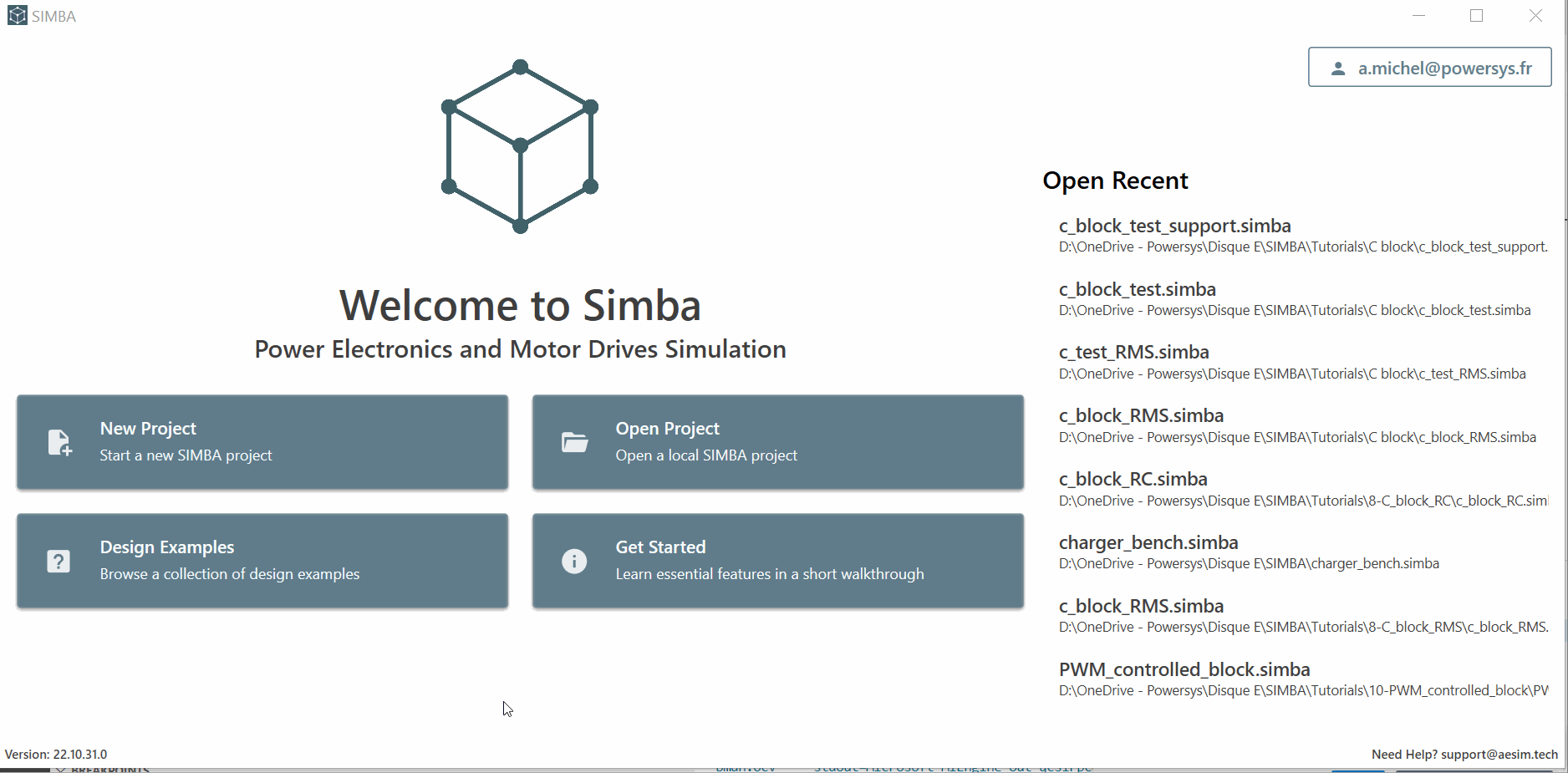Viewport: 1568px width, 773px height.
Task: Click the user account person icon
Action: pos(1338,69)
